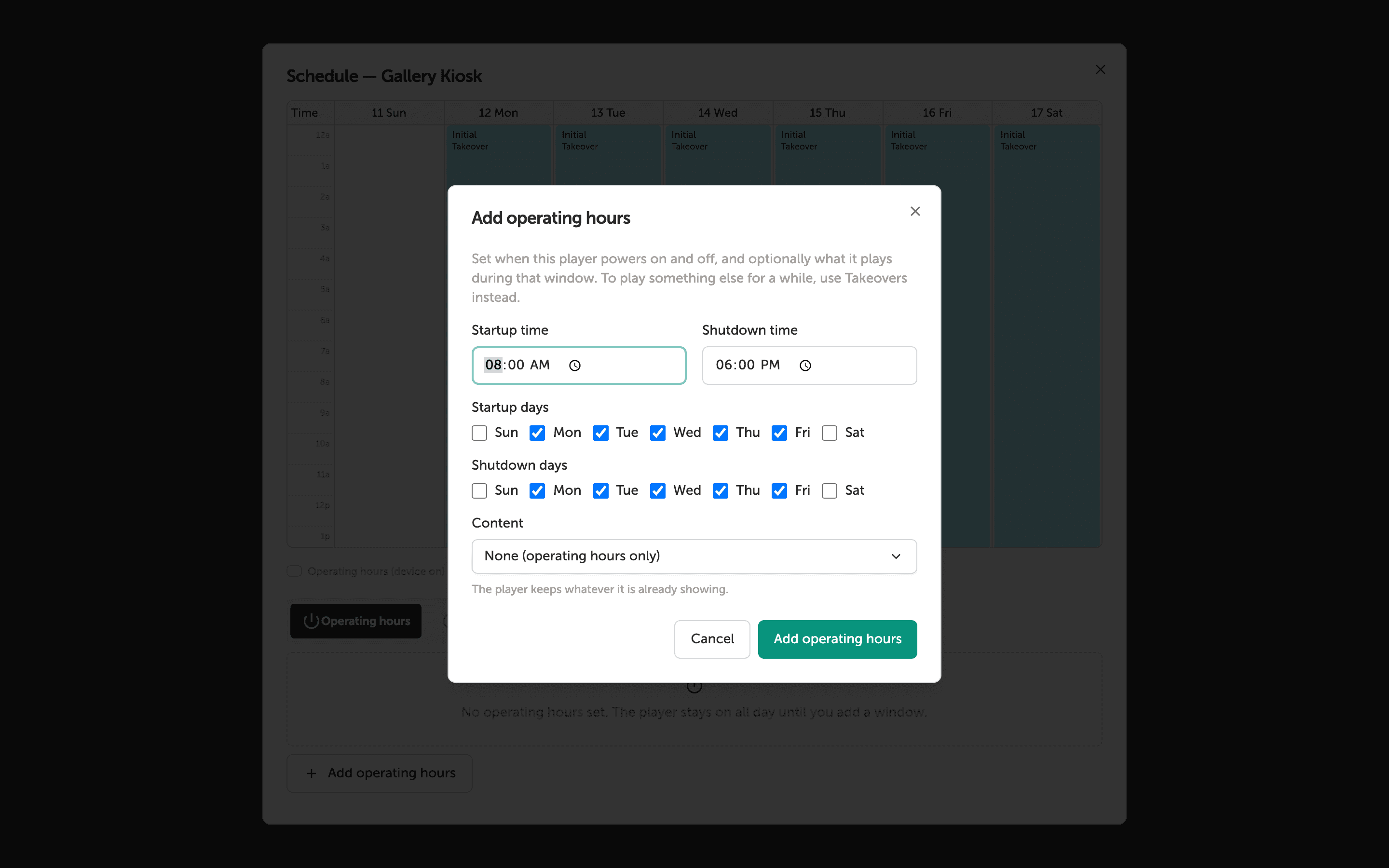Enable Sat in Shutdown days
Viewport: 1389px width, 868px height.
830,491
